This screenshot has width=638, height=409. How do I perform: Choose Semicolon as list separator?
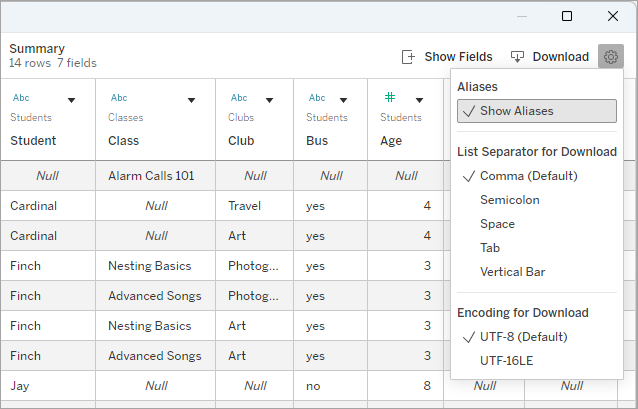click(x=509, y=200)
